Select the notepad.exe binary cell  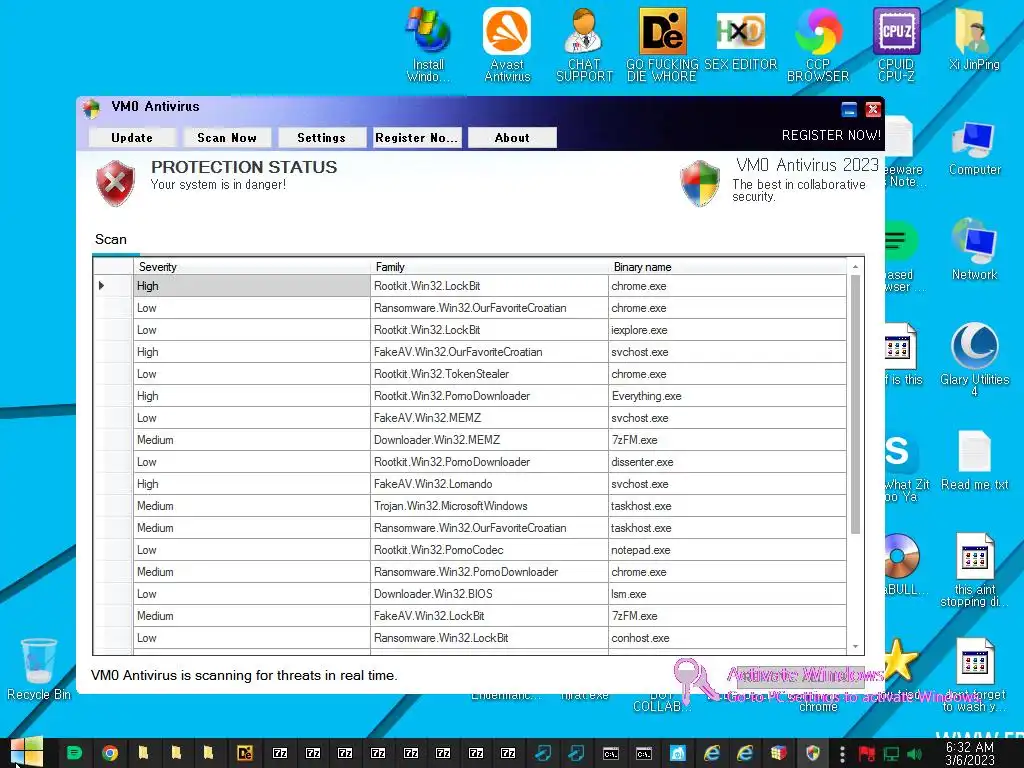coord(727,550)
